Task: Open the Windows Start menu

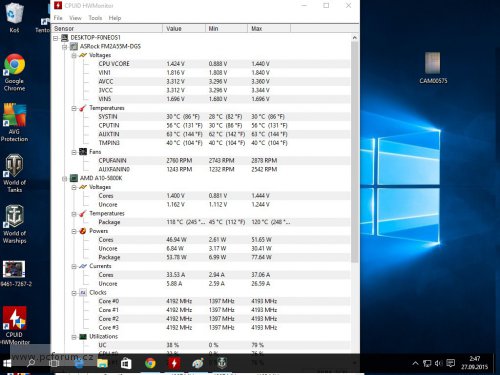Action: coord(7,363)
